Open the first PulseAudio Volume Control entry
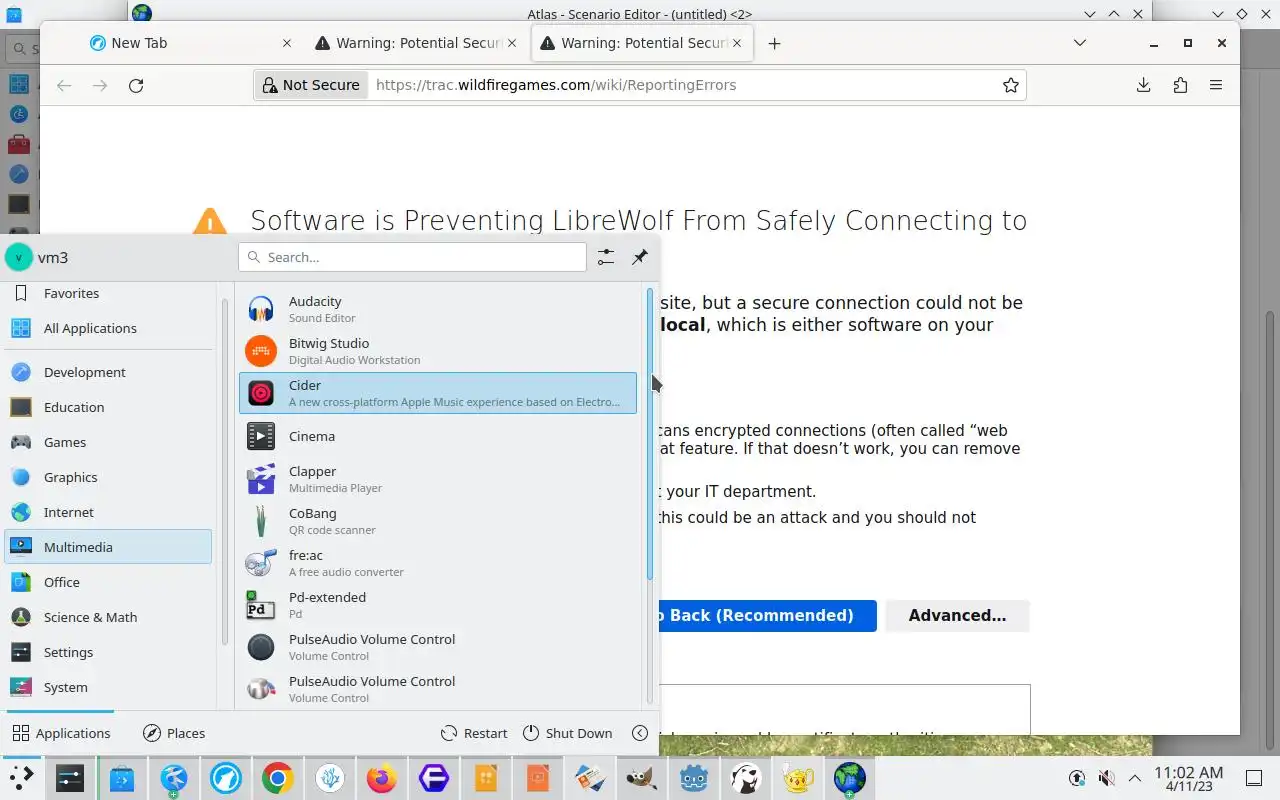Screen dimensions: 1280x800 pyautogui.click(x=438, y=647)
